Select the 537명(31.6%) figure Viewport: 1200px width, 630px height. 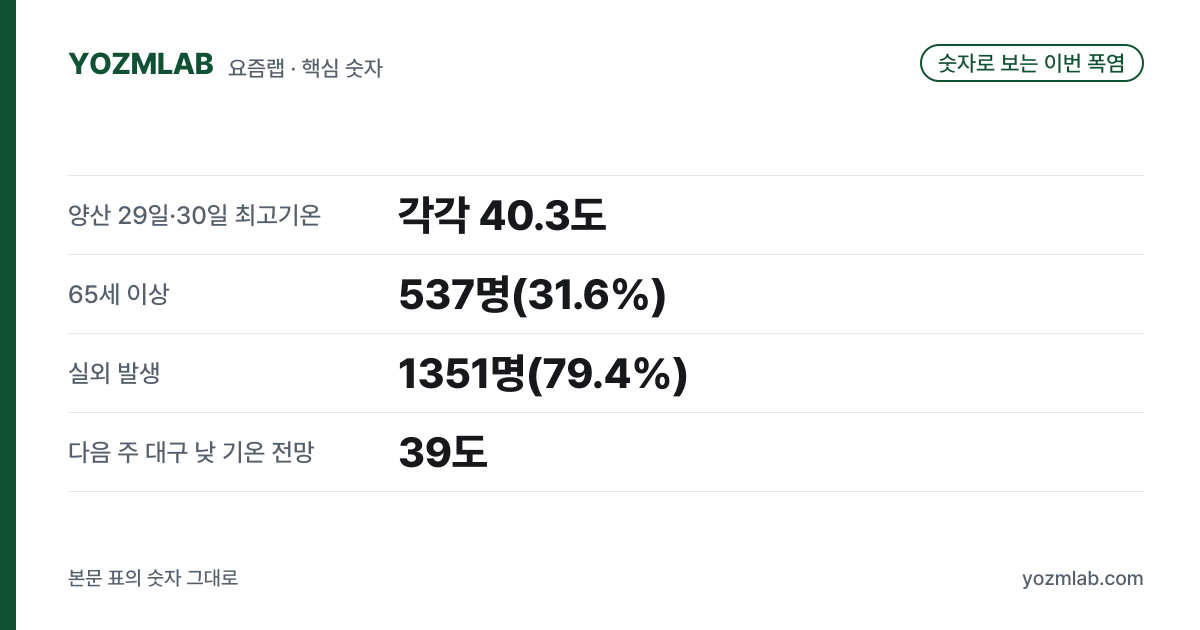click(x=532, y=295)
